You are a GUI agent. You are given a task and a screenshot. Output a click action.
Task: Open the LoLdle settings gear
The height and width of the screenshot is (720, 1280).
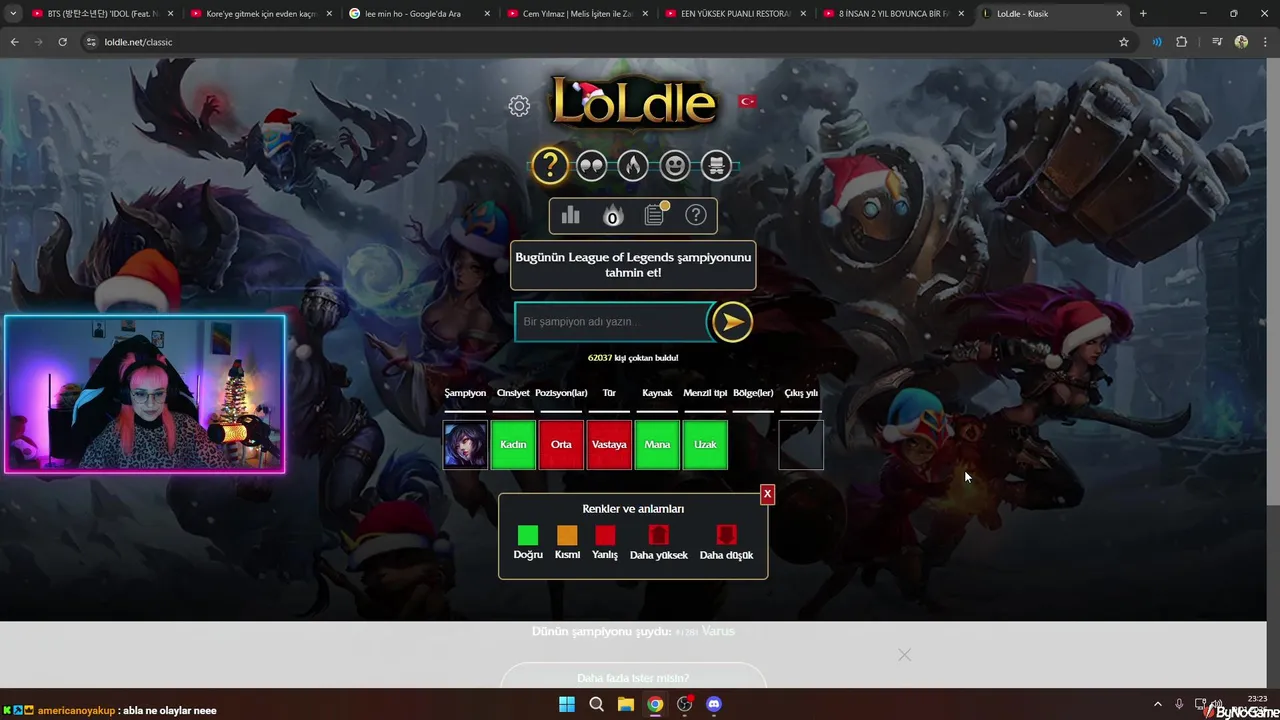518,106
